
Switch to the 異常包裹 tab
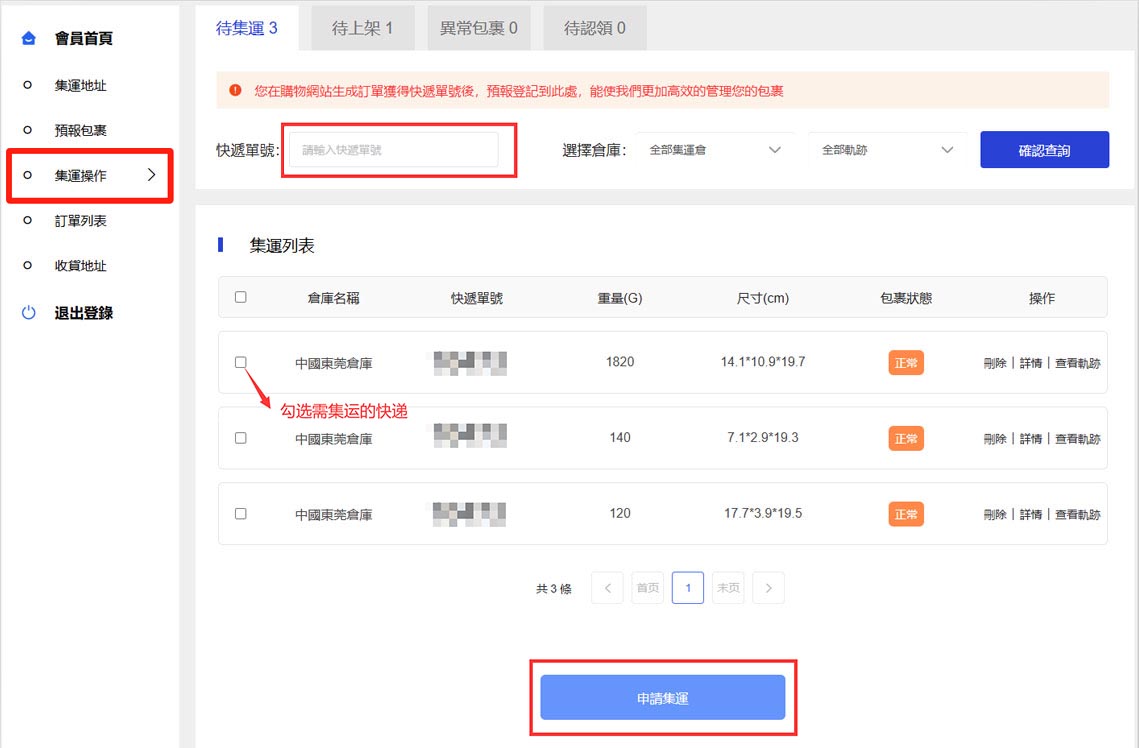(x=478, y=28)
